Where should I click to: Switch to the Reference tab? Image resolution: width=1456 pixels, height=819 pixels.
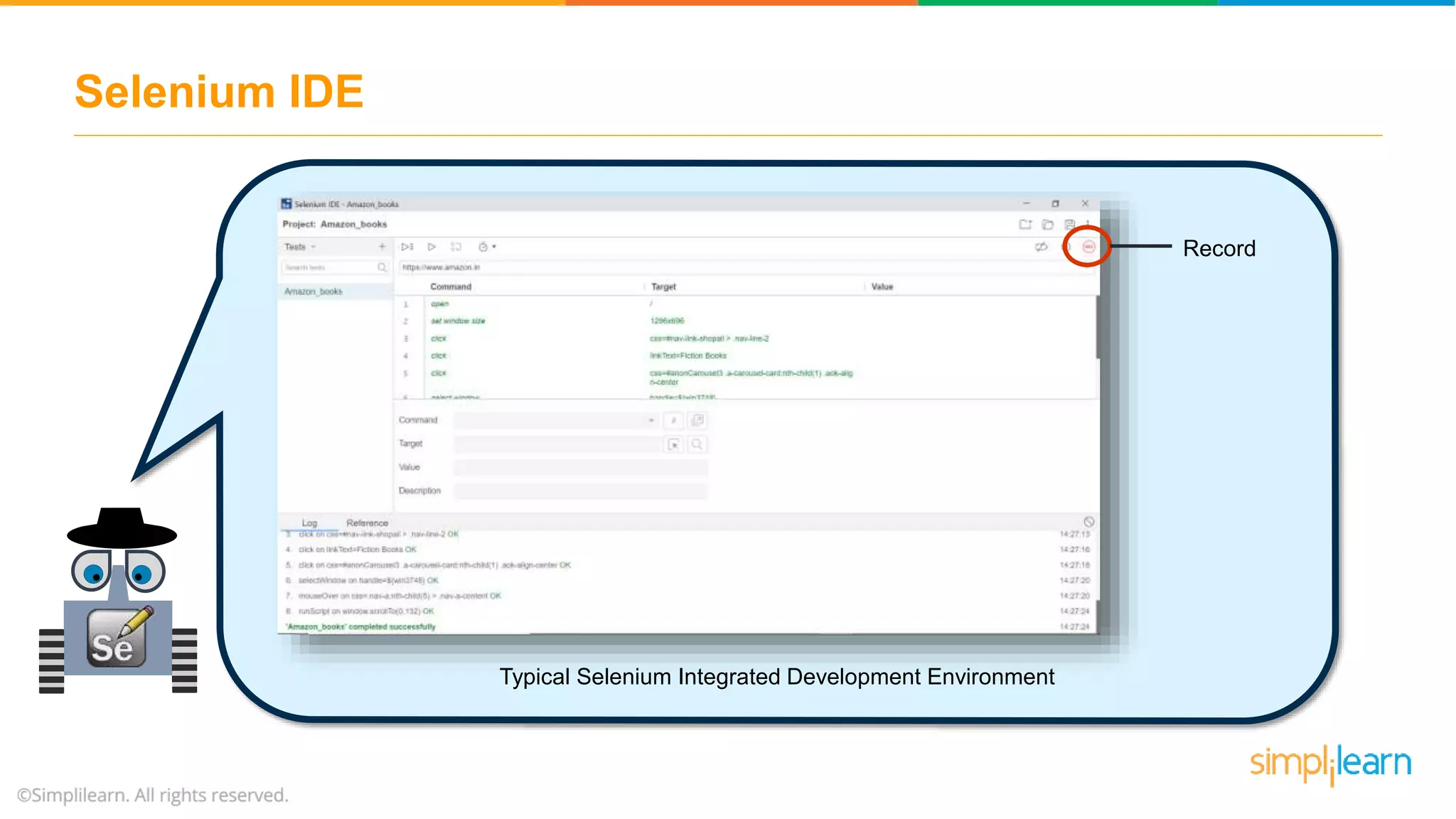coord(367,523)
